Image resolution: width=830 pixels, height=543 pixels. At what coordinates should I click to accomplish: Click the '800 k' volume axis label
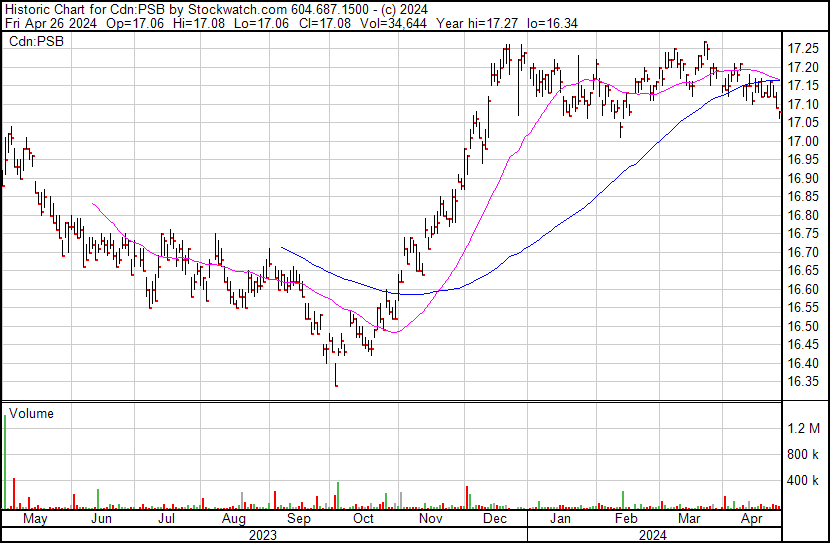point(803,454)
